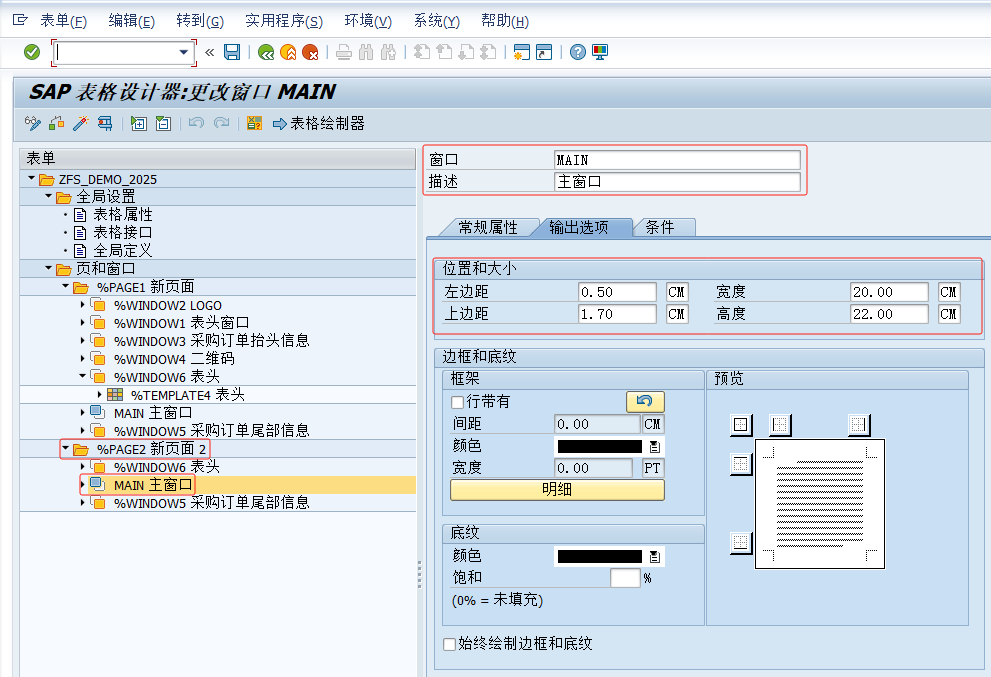Open the frame color picker icon
991x677 pixels.
(x=655, y=447)
